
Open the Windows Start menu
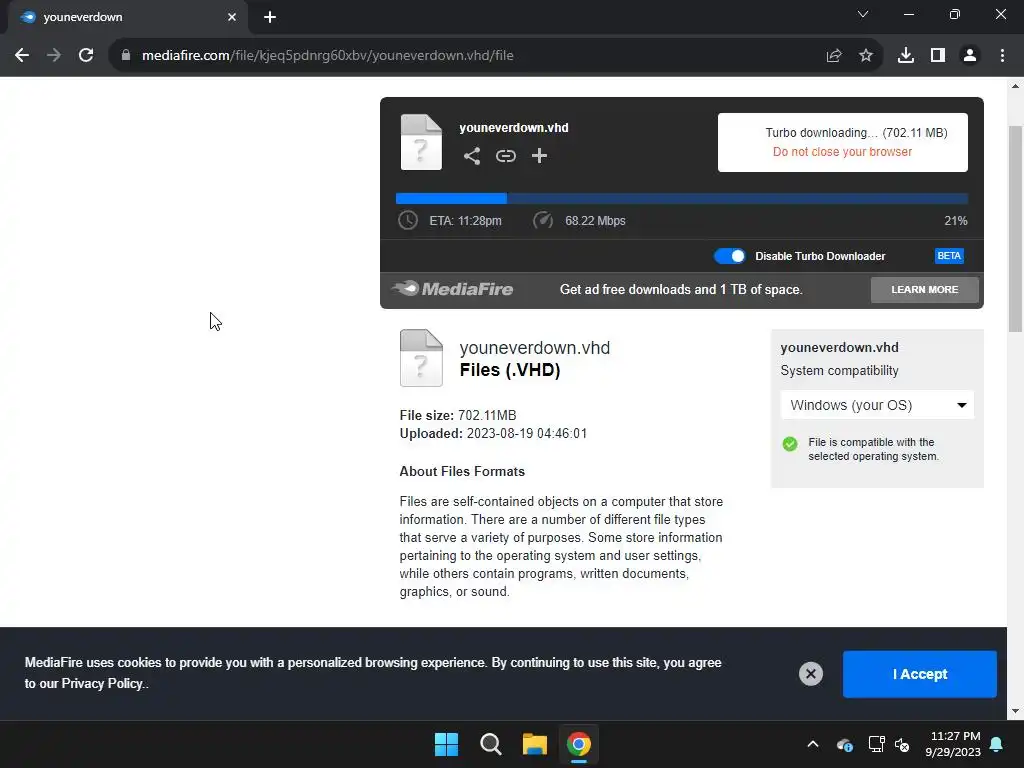pyautogui.click(x=447, y=744)
